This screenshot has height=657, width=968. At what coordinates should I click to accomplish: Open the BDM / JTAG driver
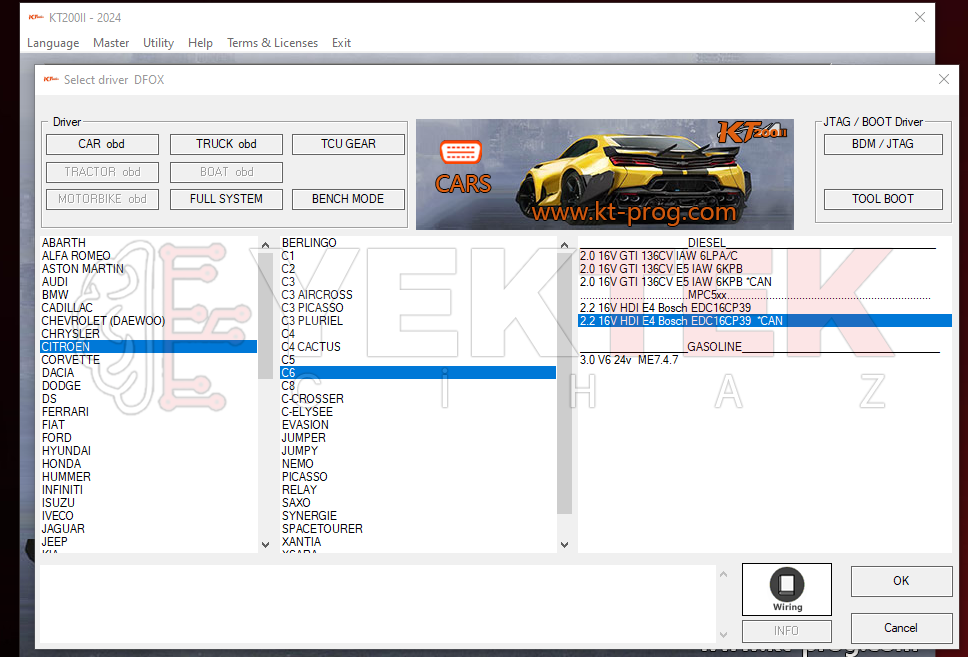[883, 144]
